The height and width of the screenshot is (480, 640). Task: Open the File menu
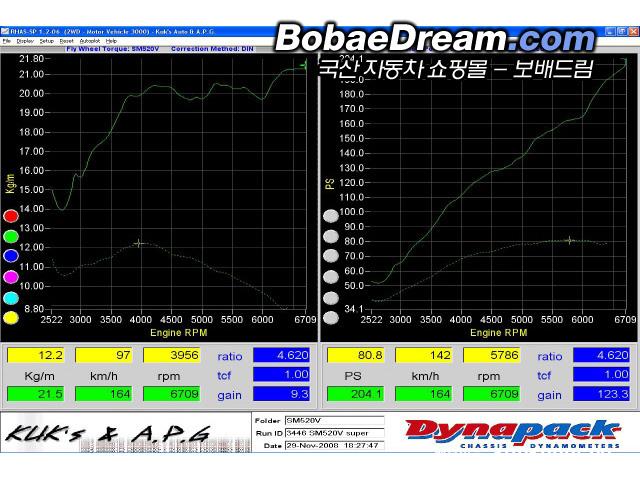(7, 41)
